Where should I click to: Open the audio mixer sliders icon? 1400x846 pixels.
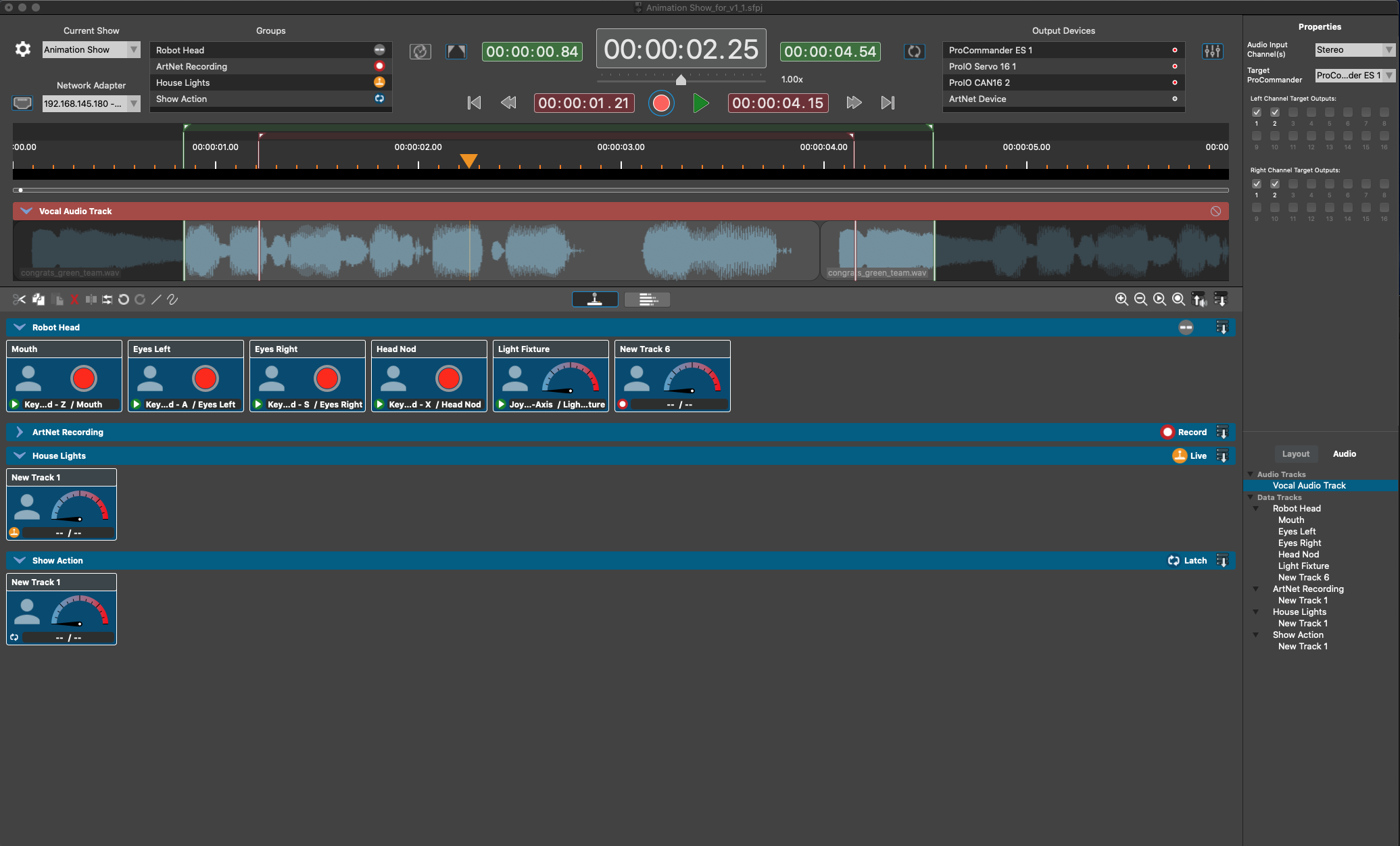[x=1212, y=51]
